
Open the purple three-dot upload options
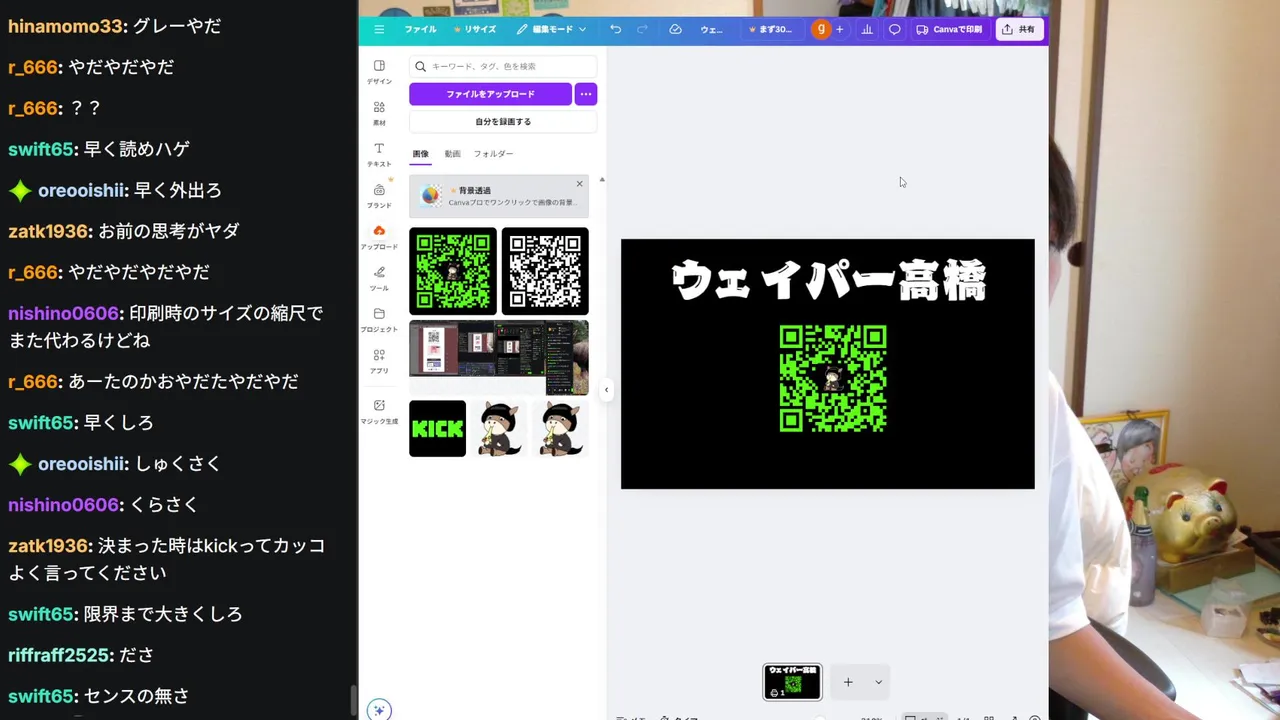coord(586,94)
